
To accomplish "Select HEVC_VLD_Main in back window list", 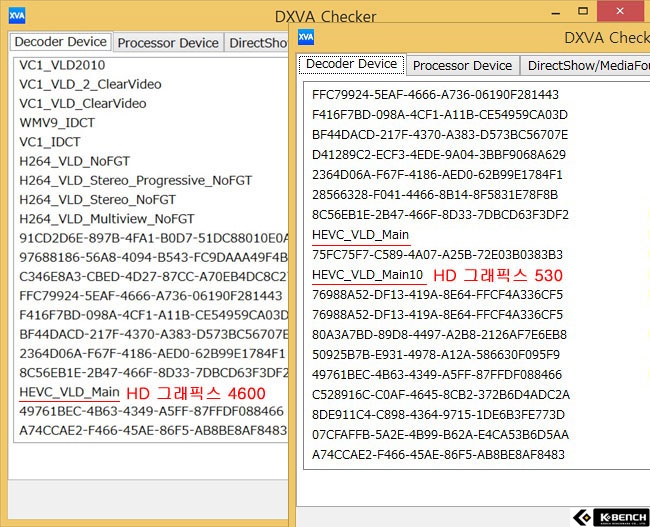I will 69,392.
